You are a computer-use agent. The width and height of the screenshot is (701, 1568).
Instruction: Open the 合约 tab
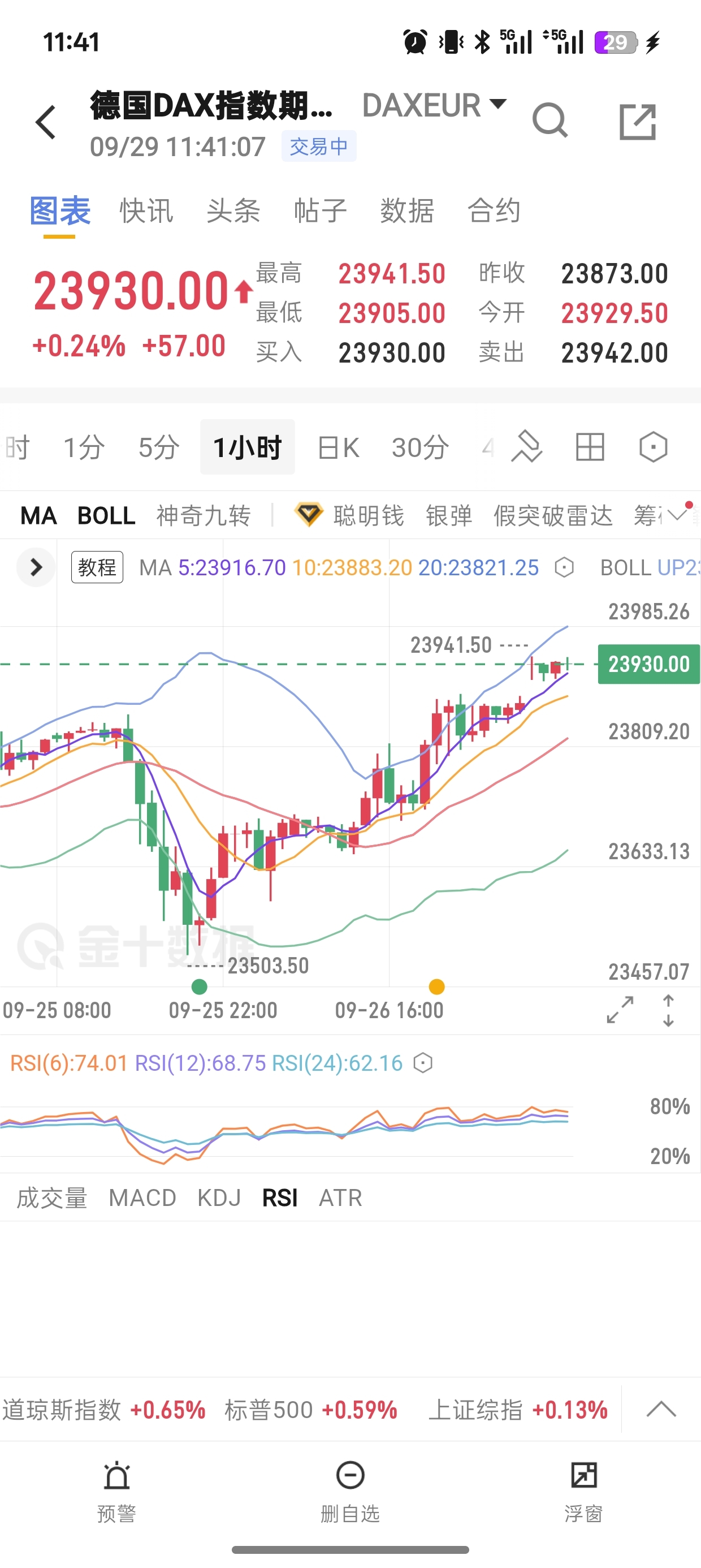click(x=494, y=211)
